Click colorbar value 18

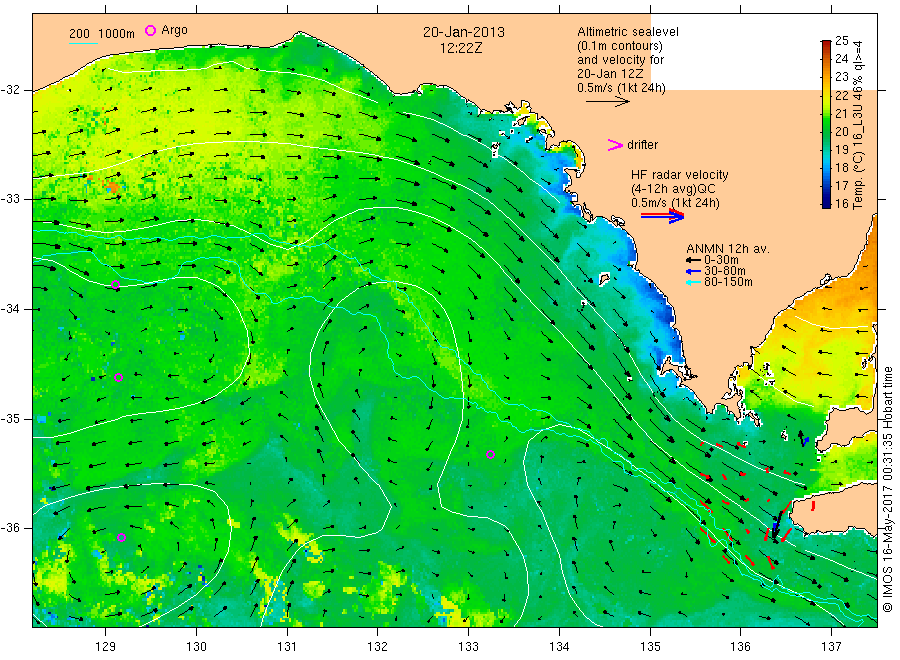841,168
